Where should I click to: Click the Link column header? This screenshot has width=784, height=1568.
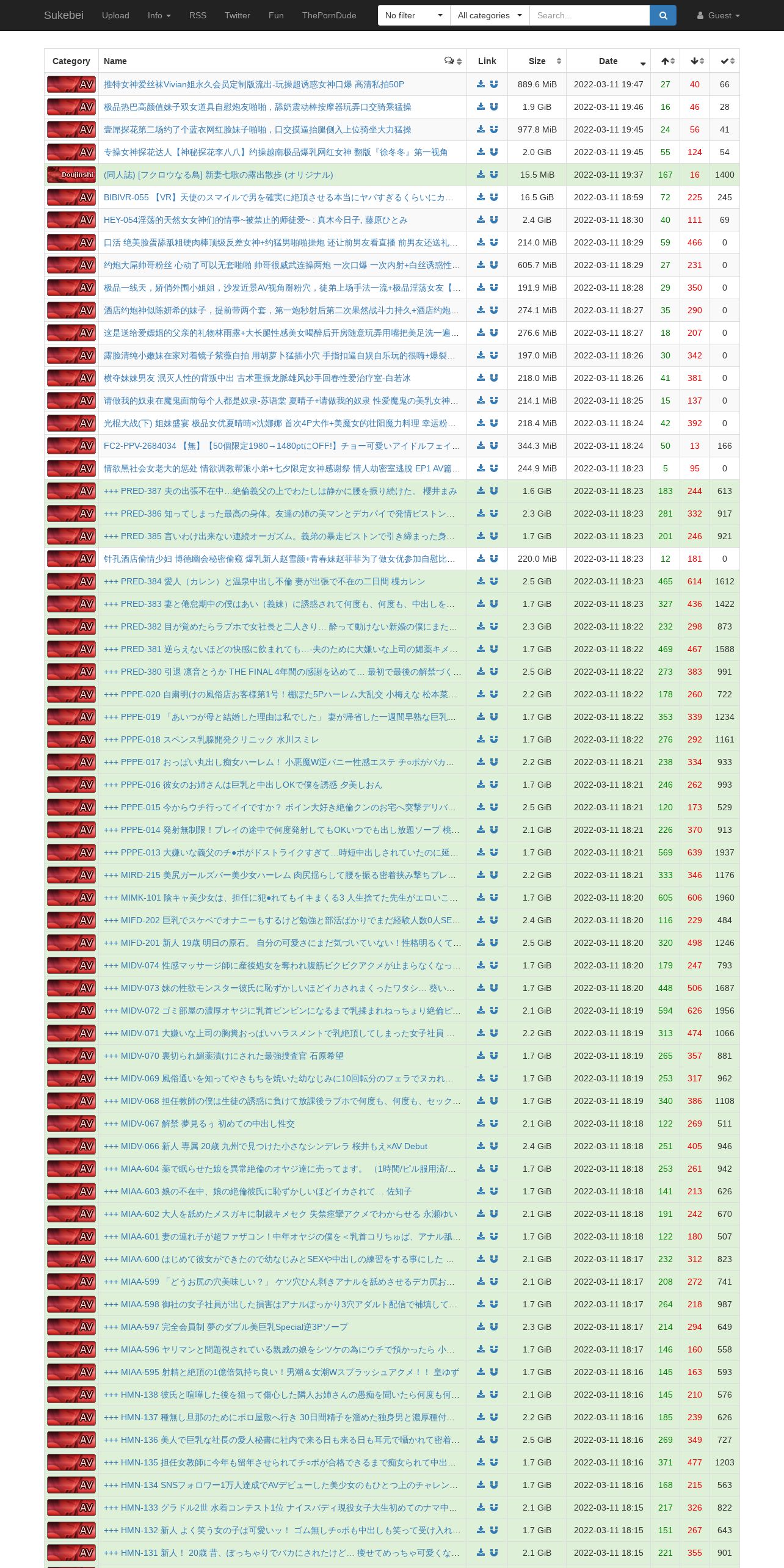pyautogui.click(x=487, y=61)
